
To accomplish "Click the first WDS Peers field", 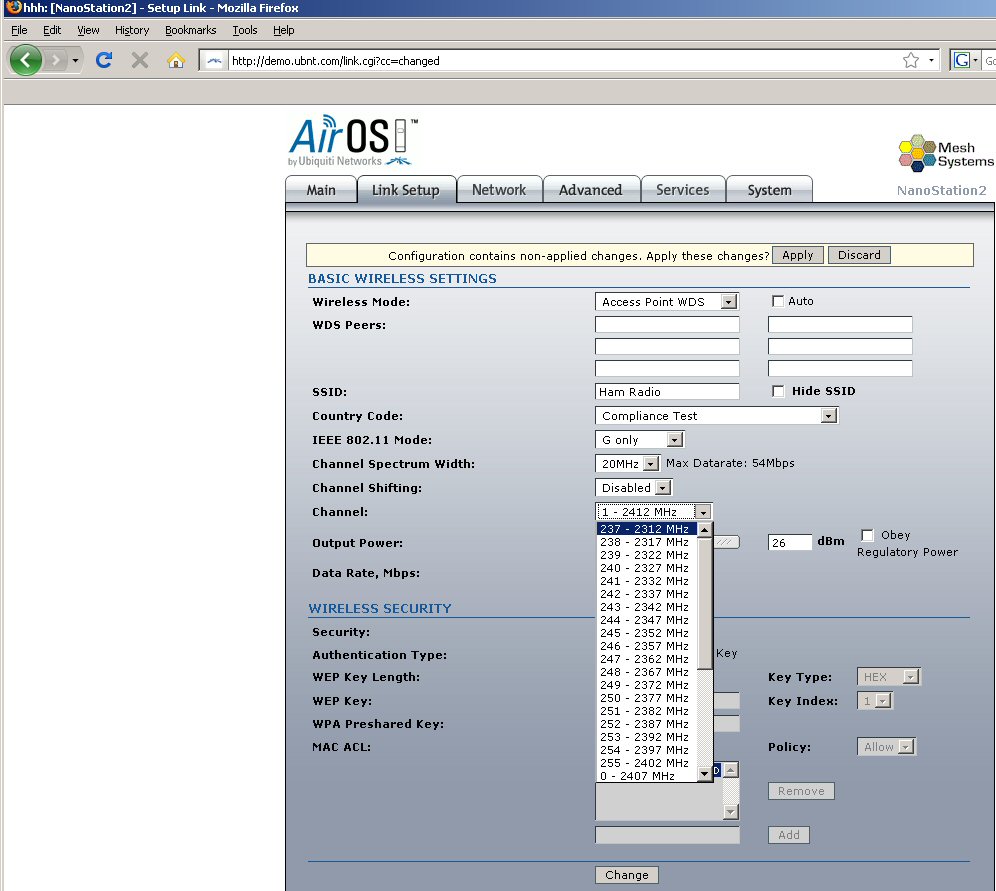I will (x=667, y=325).
